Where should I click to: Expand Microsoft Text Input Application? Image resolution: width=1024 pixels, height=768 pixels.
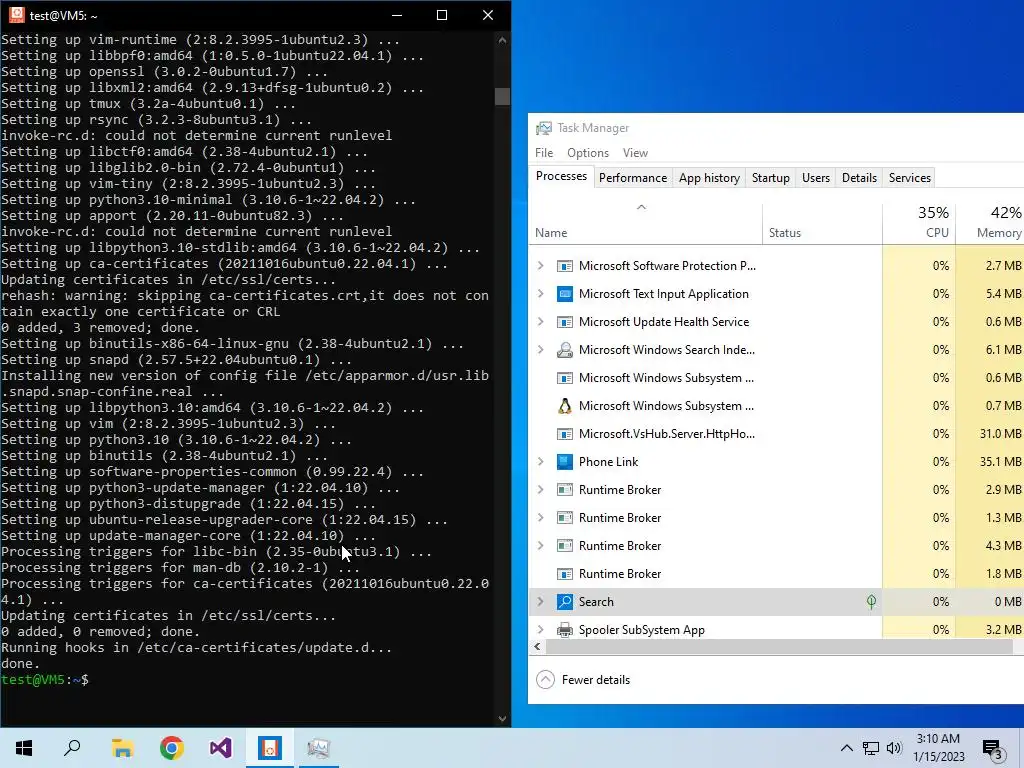[x=541, y=294]
